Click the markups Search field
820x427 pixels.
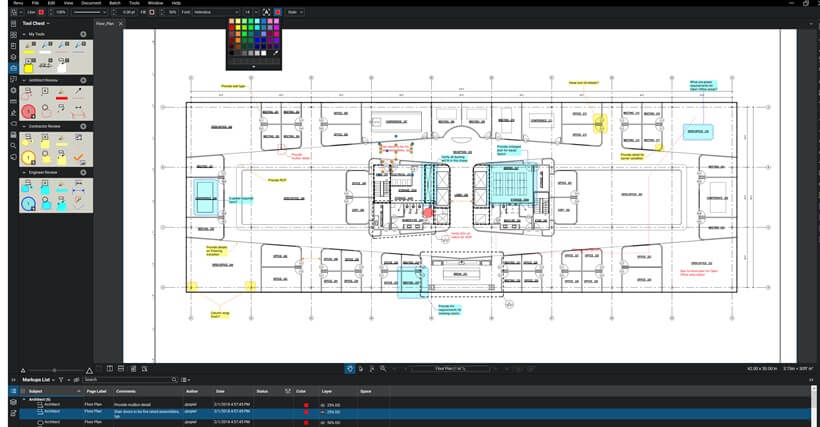point(130,380)
